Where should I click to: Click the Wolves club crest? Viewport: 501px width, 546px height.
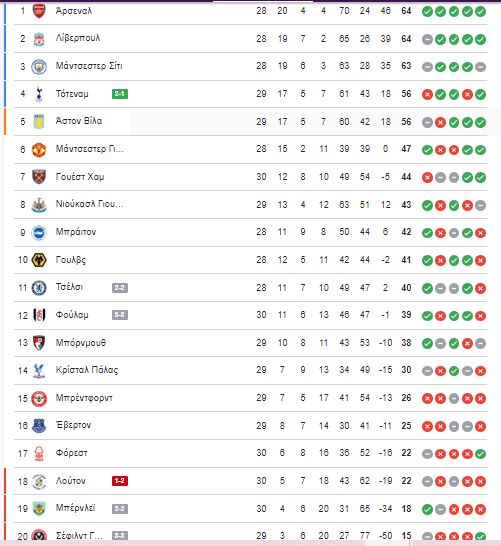[x=39, y=260]
